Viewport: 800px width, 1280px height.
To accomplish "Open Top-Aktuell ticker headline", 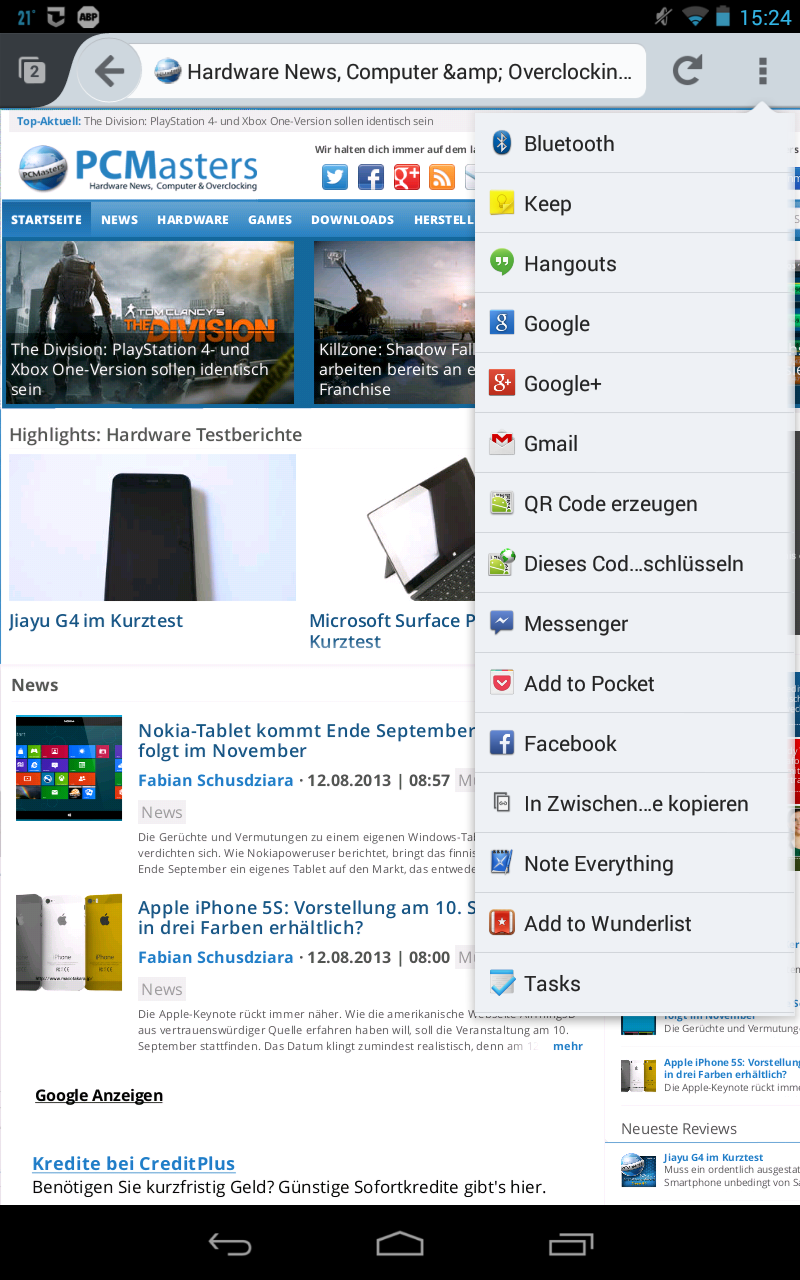I will tap(258, 121).
